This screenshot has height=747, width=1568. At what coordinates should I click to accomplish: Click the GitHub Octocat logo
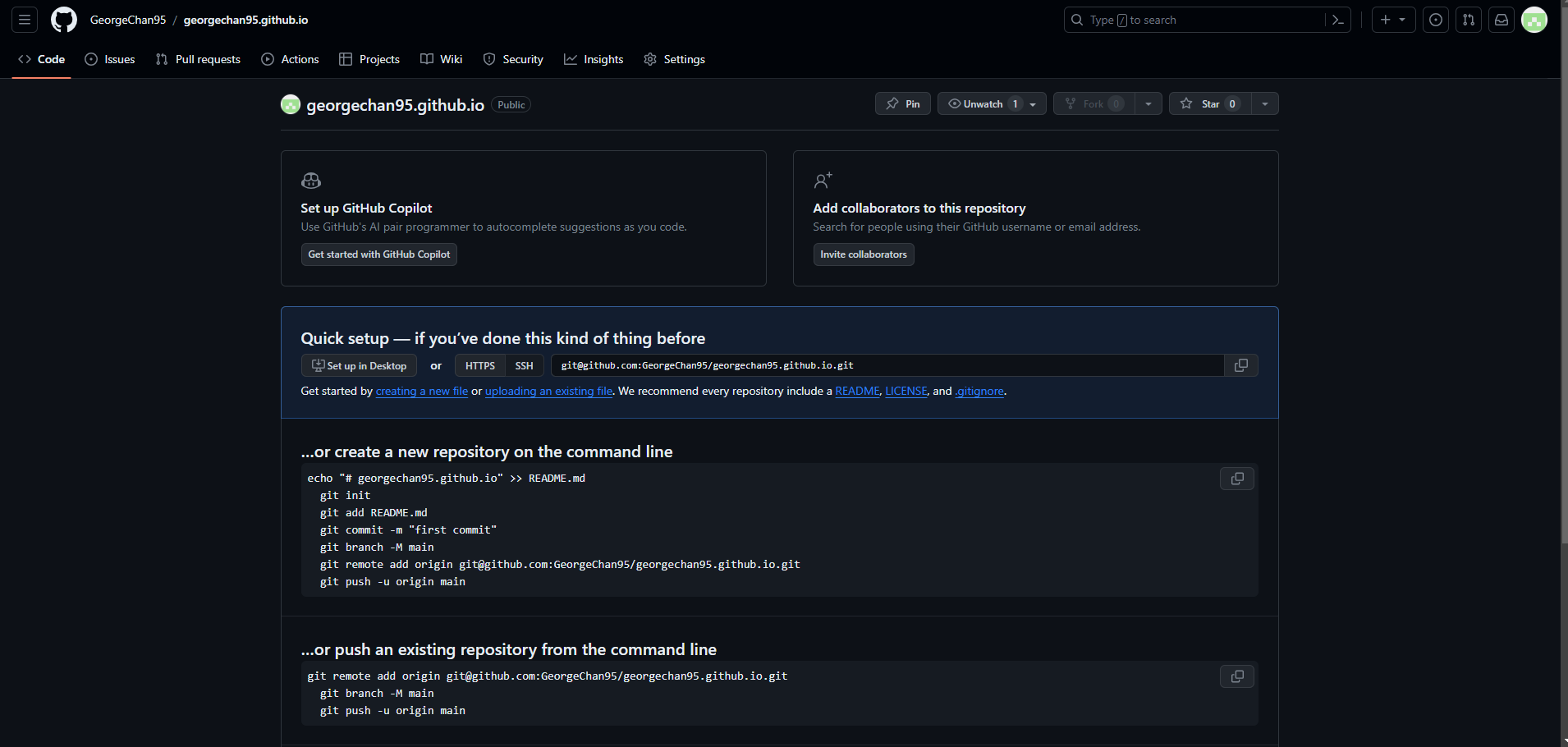click(64, 20)
